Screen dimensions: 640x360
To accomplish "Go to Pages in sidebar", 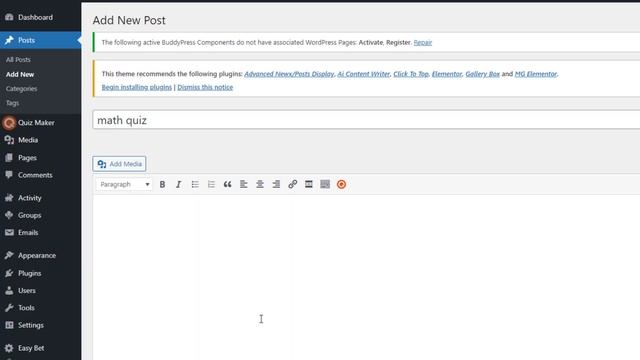I will pos(27,158).
